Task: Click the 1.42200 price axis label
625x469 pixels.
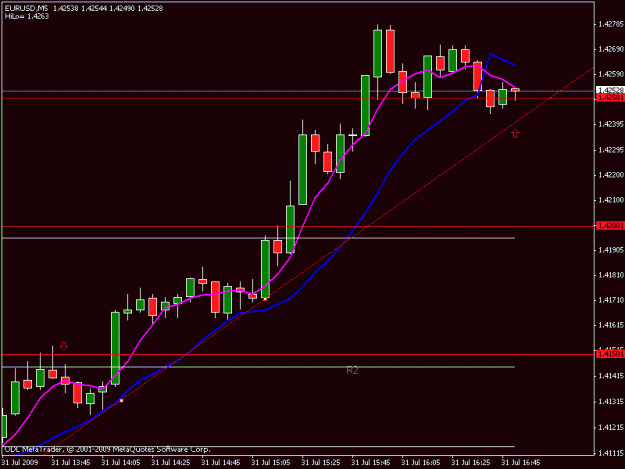Action: tap(611, 175)
